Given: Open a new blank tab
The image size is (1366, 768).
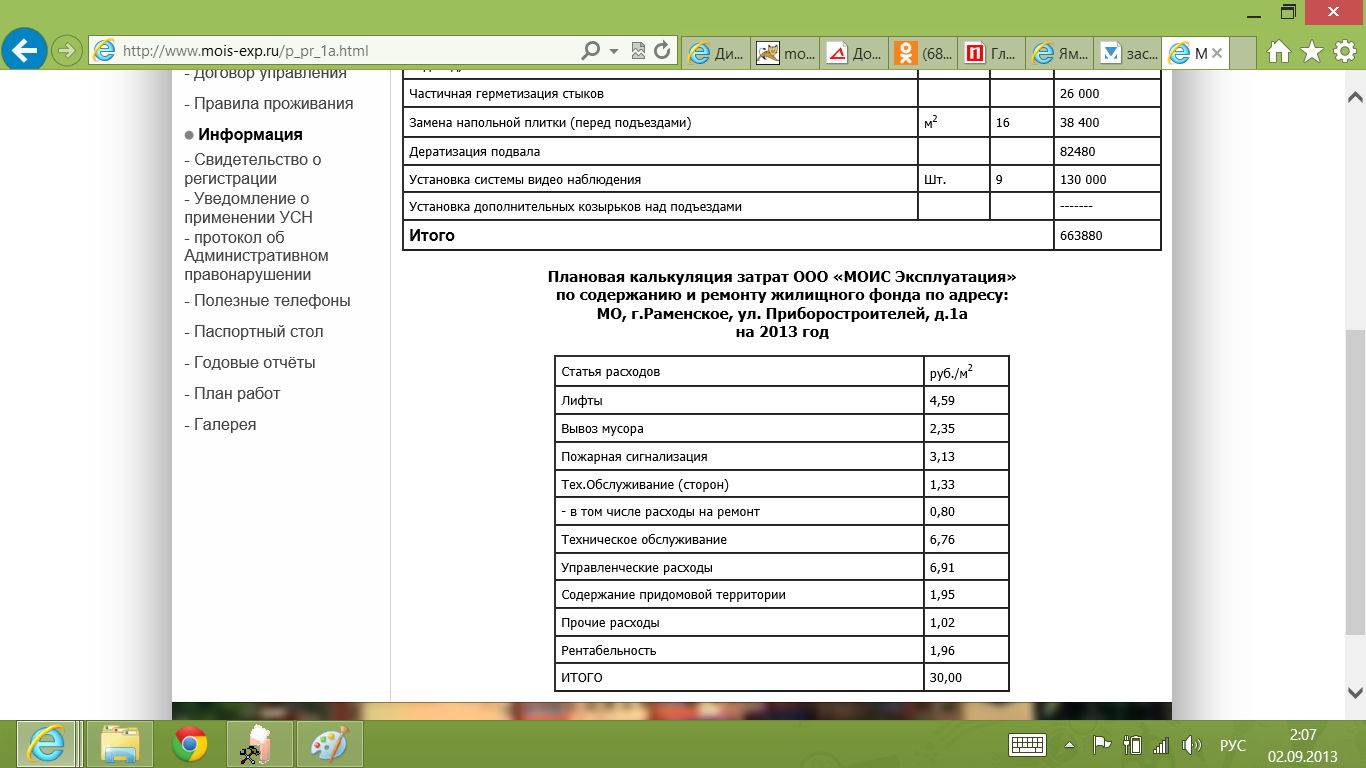Looking at the screenshot, I should click(1243, 53).
